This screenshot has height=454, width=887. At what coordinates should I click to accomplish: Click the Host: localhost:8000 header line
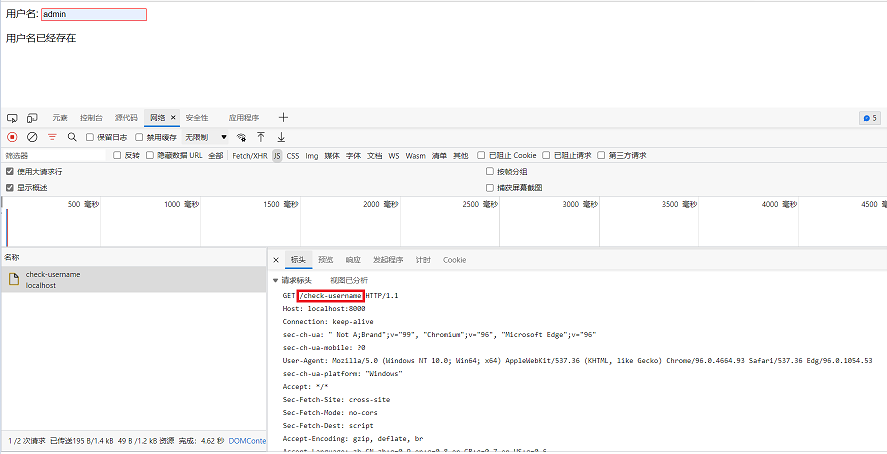[324, 309]
